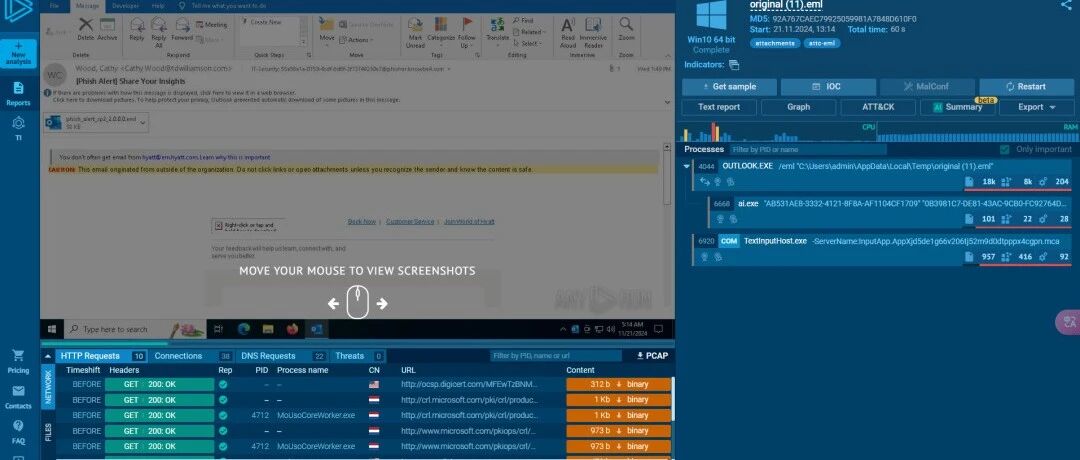Screen dimensions: 1080x460
Task: Copy indicators using the Indicators icon
Action: (734, 65)
